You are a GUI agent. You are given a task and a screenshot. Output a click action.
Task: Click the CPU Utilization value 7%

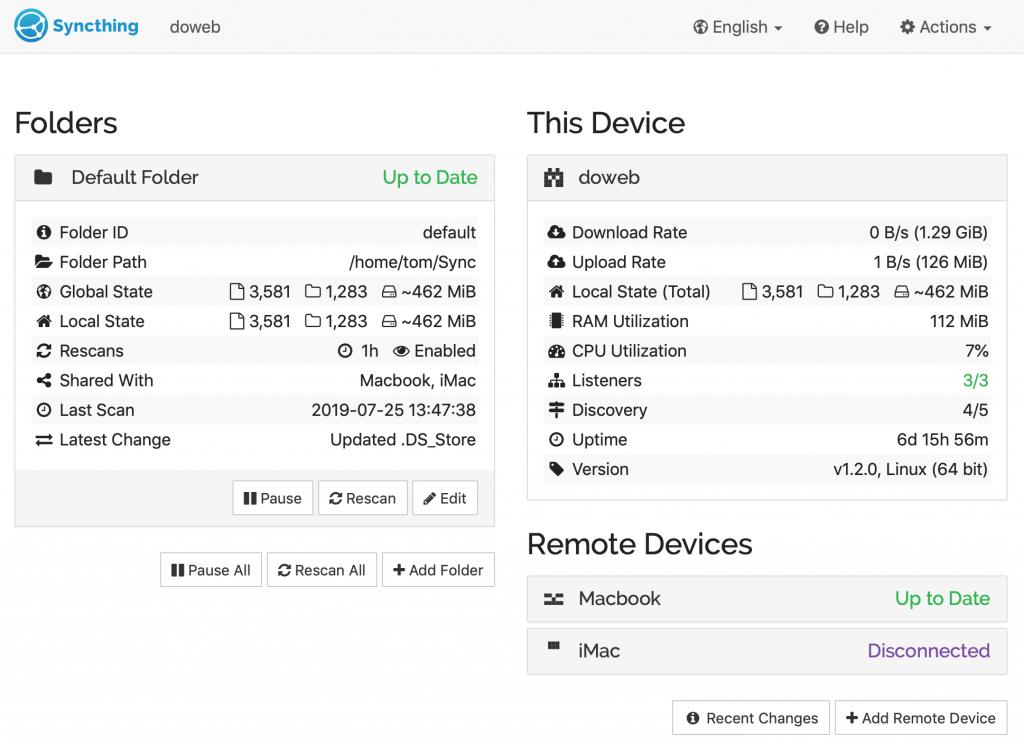[976, 351]
